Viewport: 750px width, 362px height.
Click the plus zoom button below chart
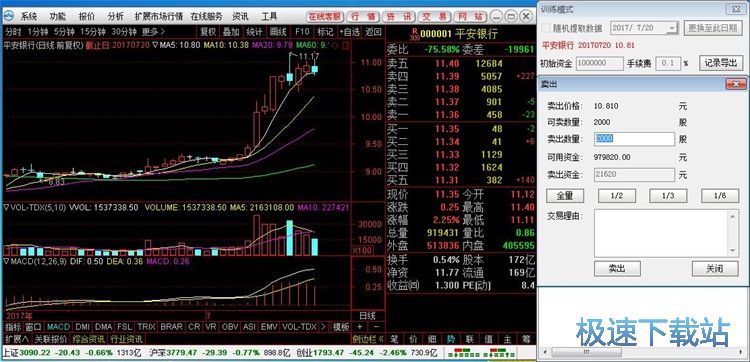click(x=360, y=327)
